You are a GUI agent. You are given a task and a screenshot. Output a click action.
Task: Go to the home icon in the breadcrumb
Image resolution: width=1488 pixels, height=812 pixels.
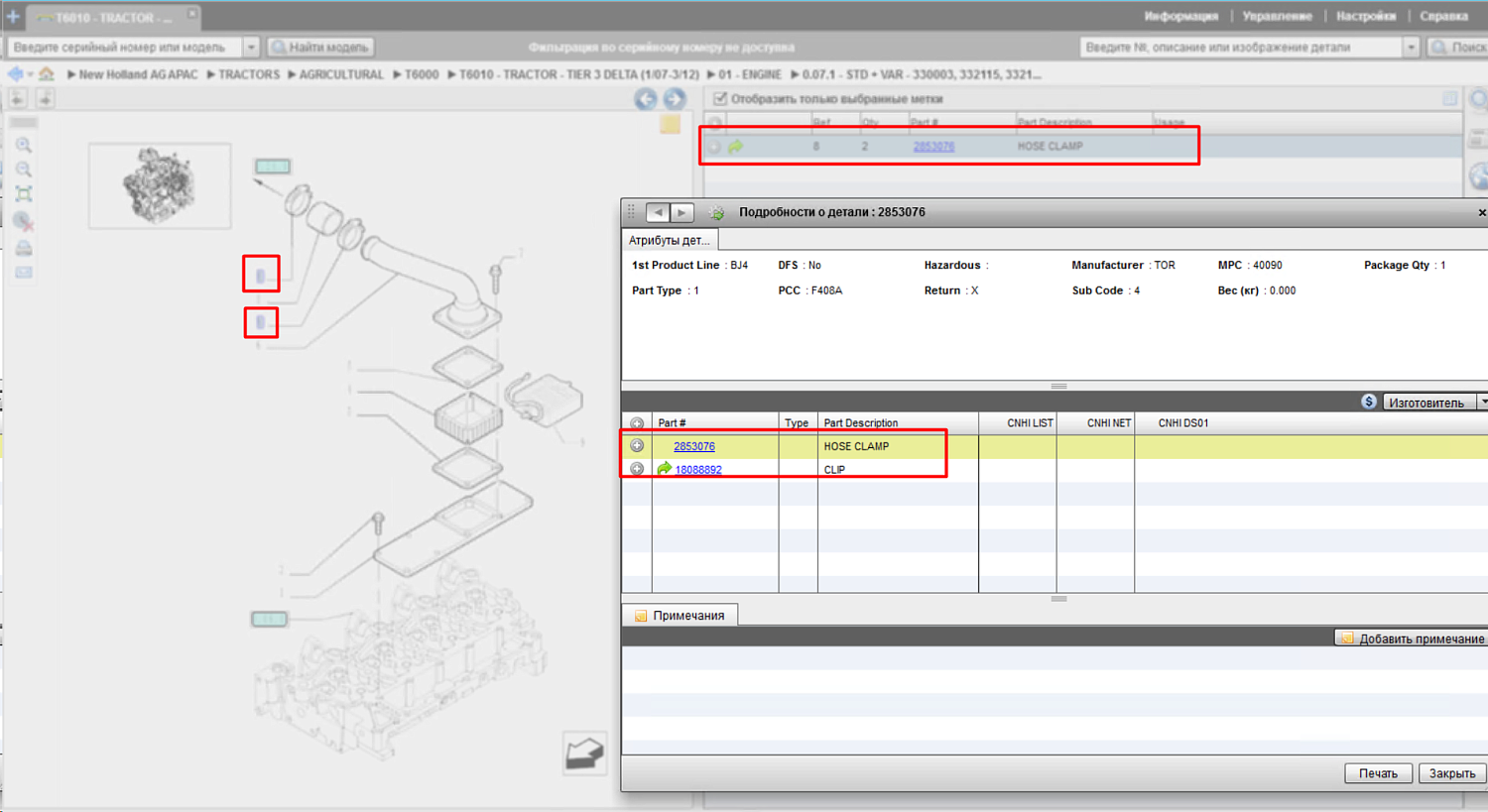[x=47, y=74]
